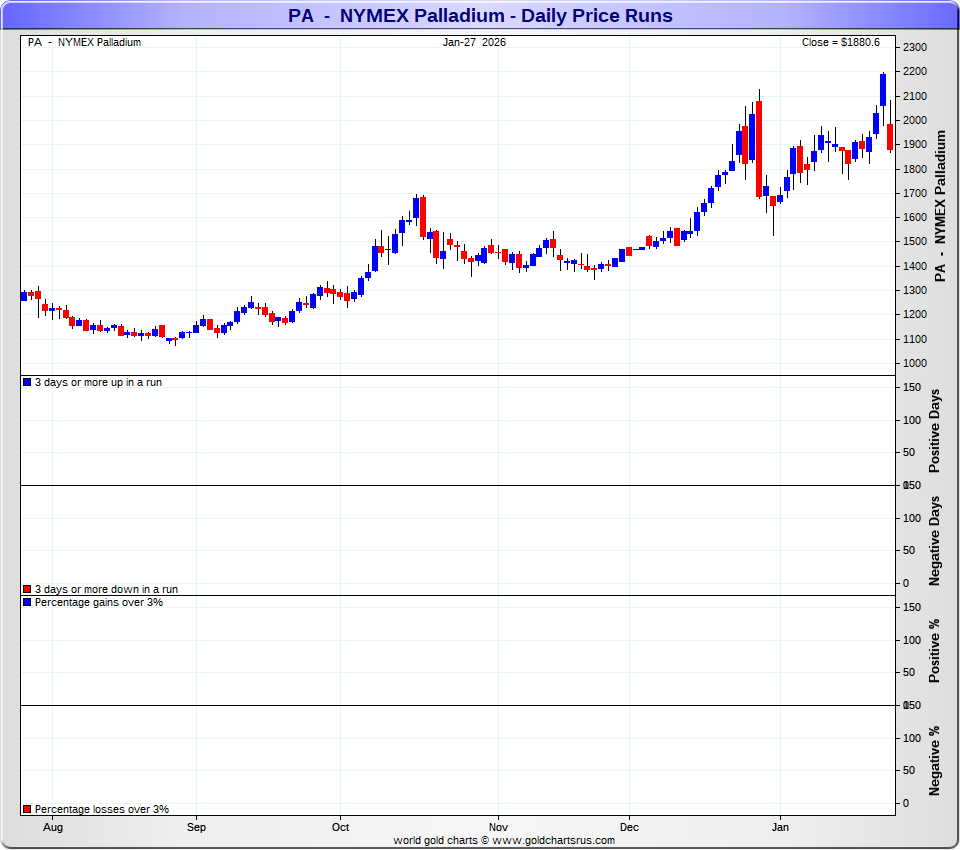The width and height of the screenshot is (960, 850).
Task: Click the tall red candle in late December
Action: click(x=759, y=148)
